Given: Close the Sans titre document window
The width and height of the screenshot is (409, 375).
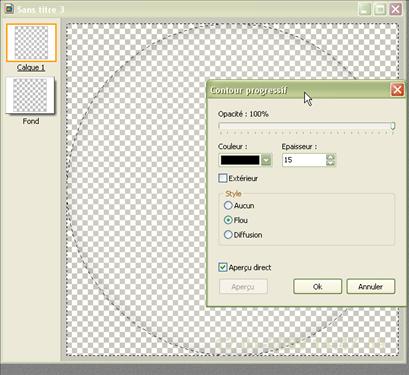Looking at the screenshot, I should click(395, 9).
